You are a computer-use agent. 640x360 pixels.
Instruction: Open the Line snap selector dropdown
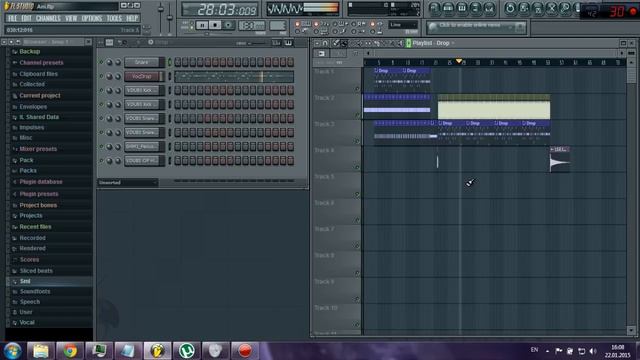pos(403,25)
